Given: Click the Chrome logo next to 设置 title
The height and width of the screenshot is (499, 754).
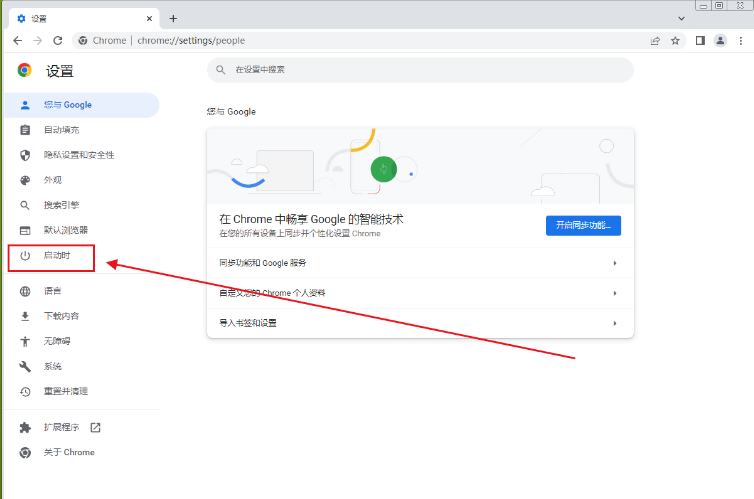Looking at the screenshot, I should (25, 70).
